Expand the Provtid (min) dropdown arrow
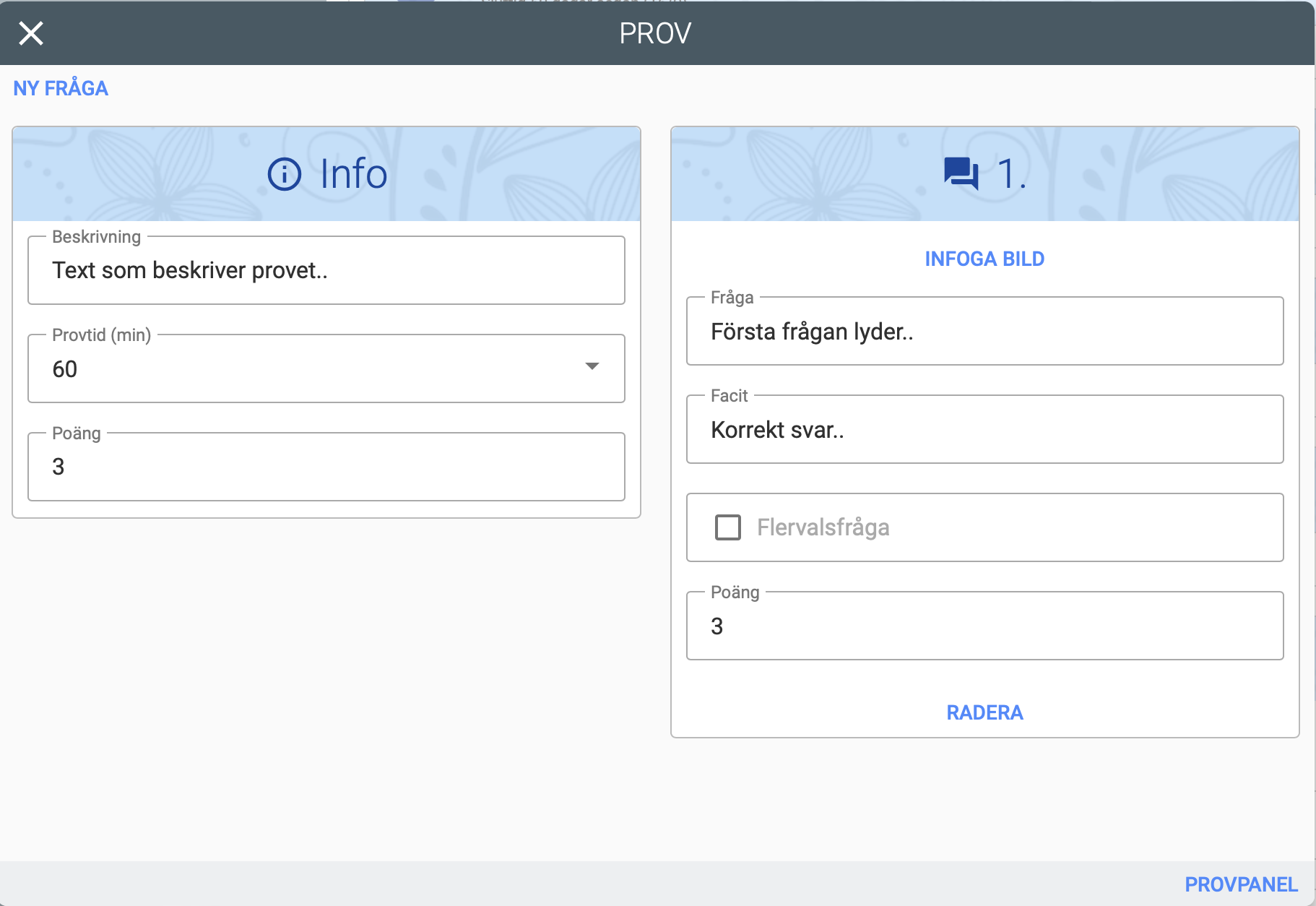 [x=592, y=366]
